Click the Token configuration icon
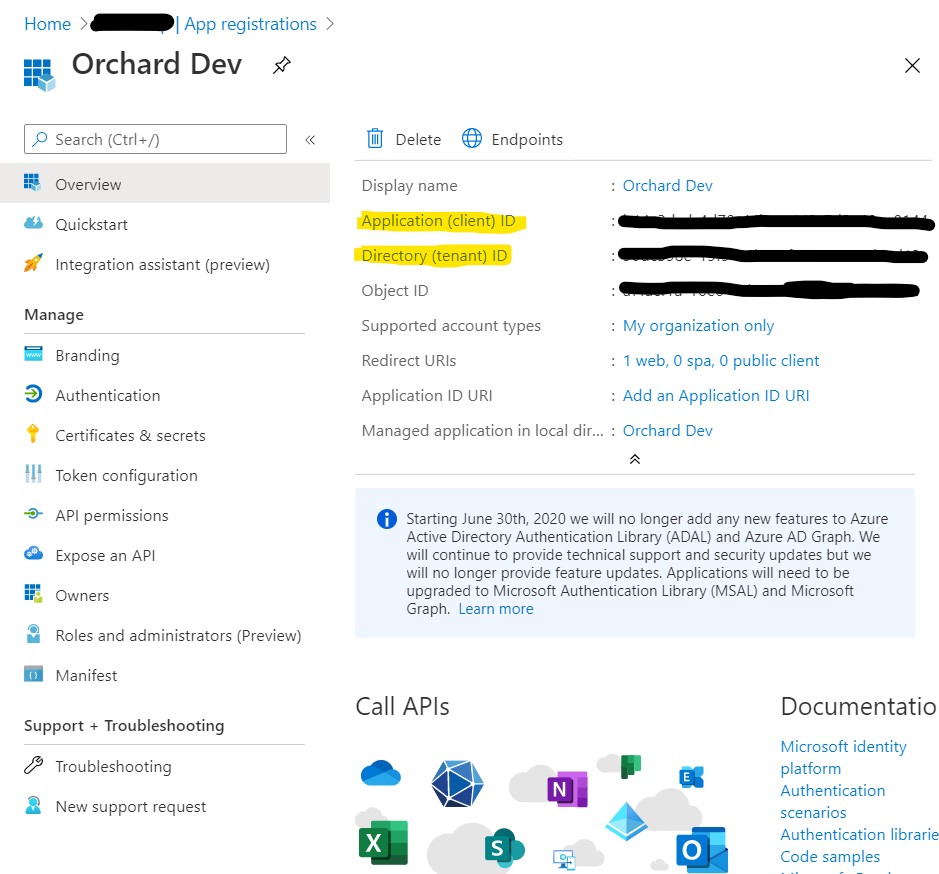The image size is (939, 874). [x=34, y=474]
